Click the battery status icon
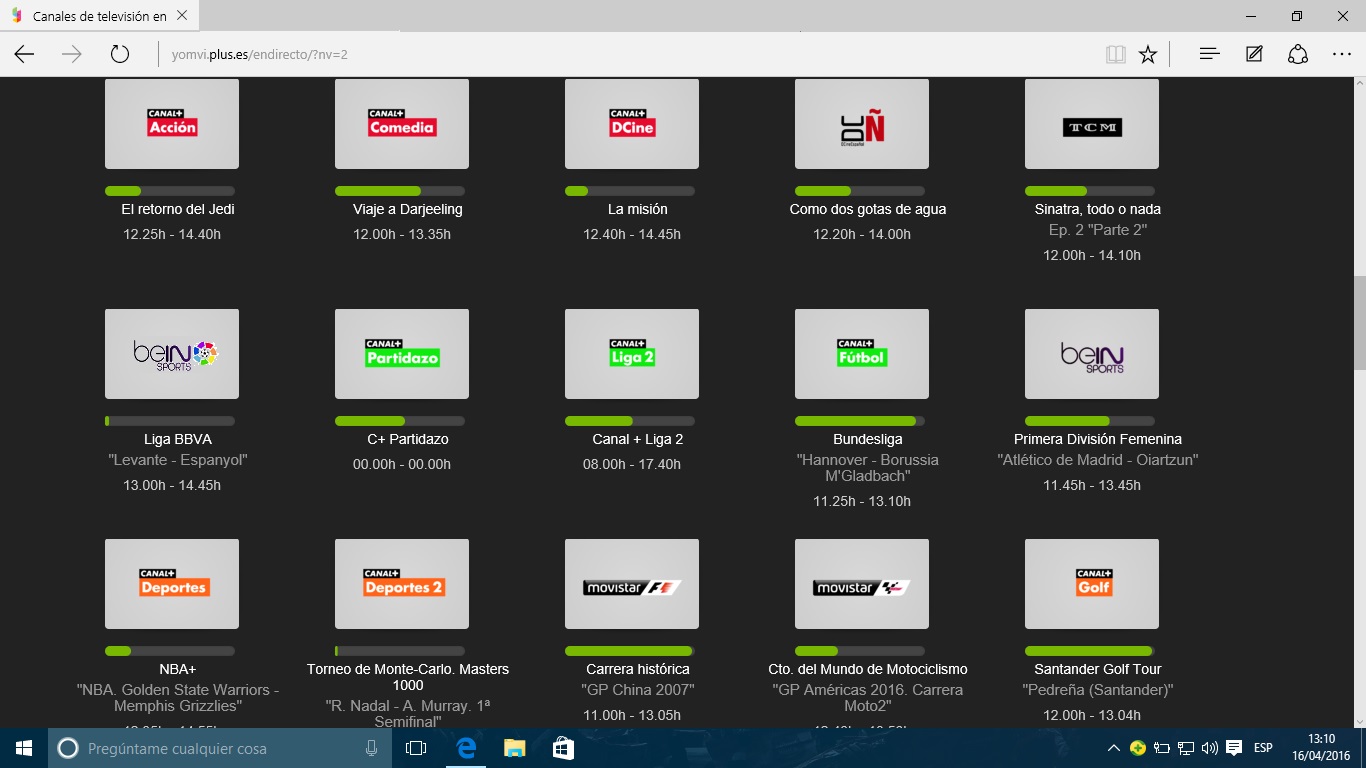Viewport: 1366px width, 768px height. click(1162, 748)
